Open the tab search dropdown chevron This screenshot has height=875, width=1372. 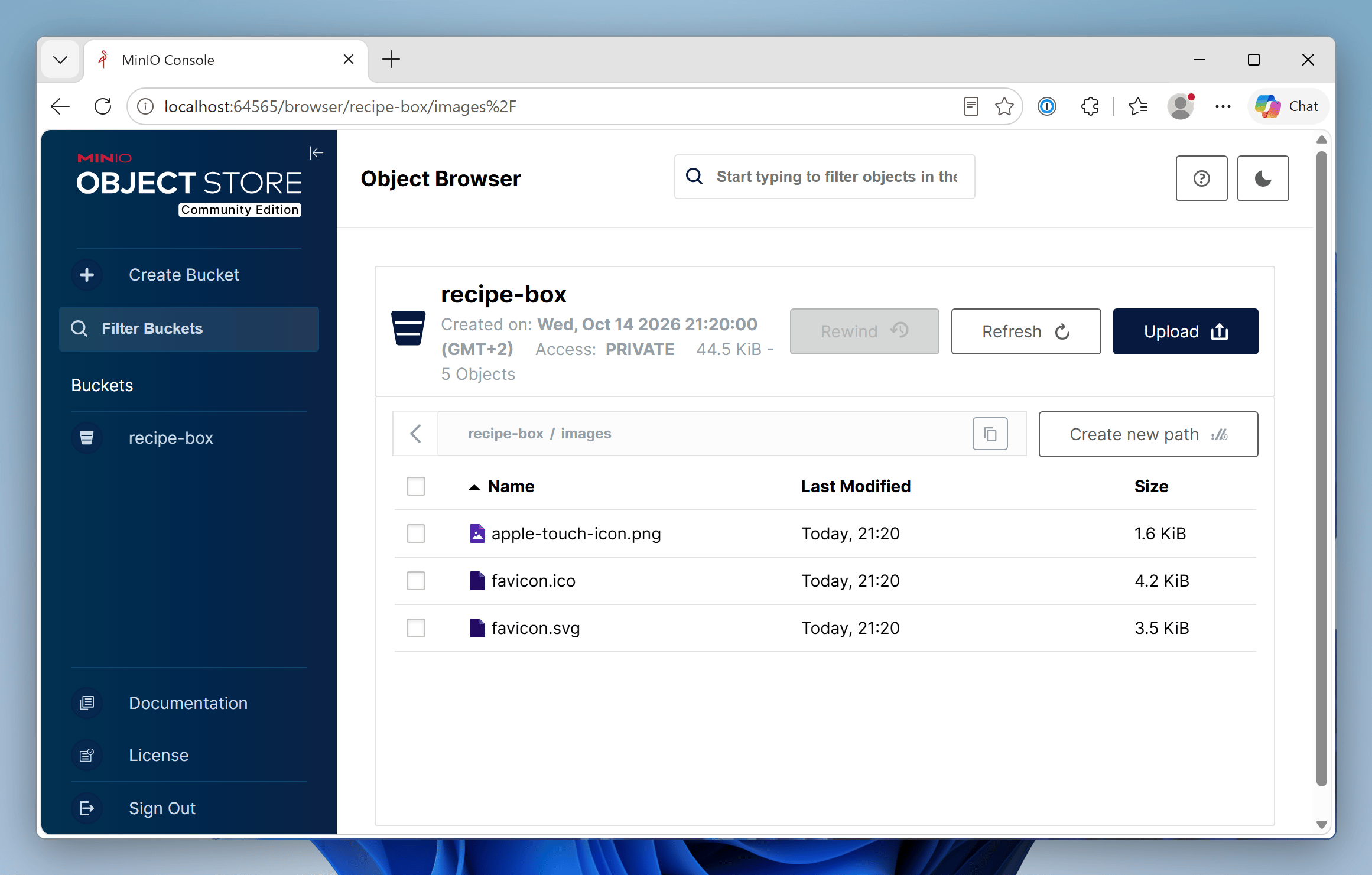point(60,60)
